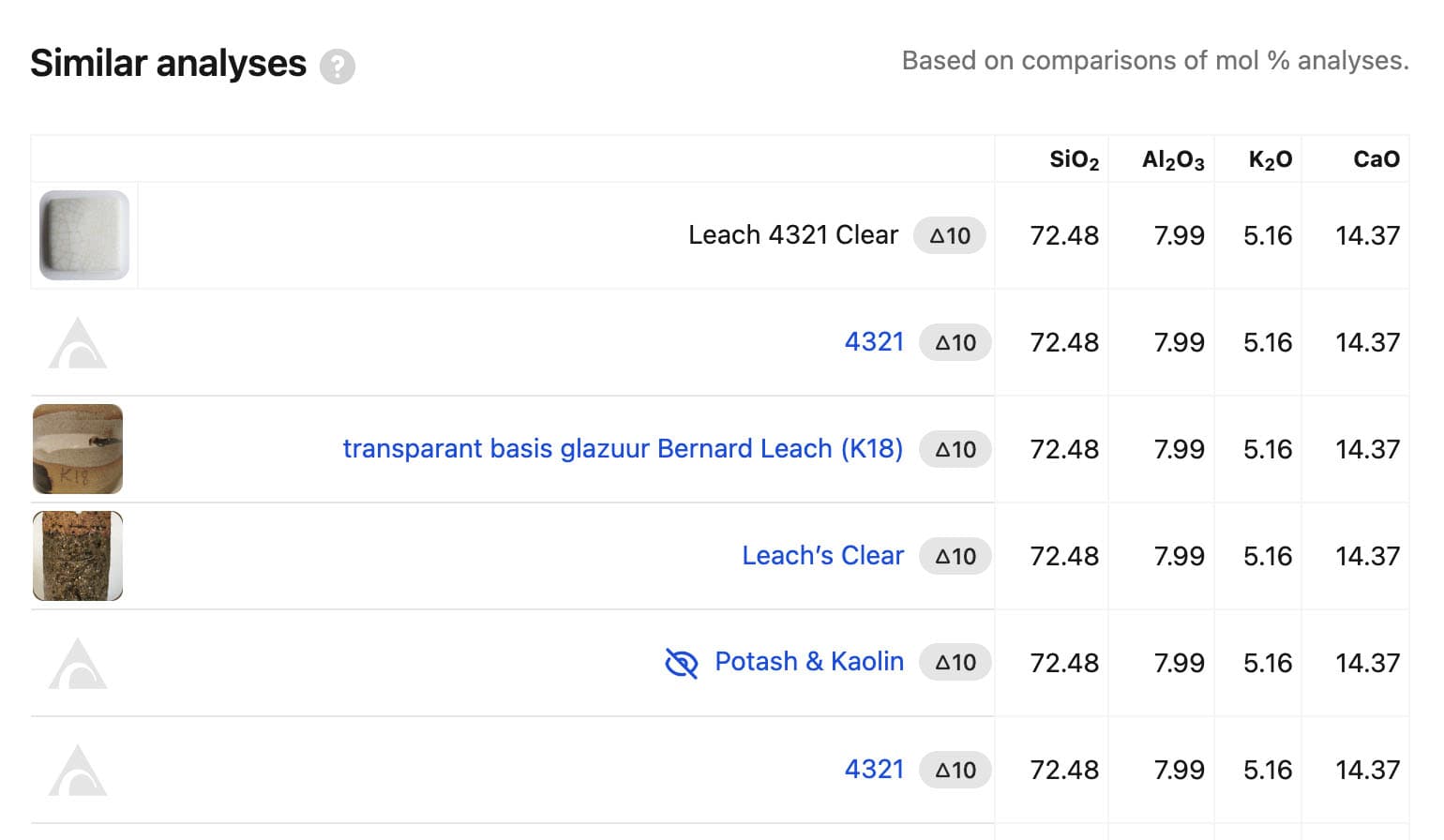Click the K2O column header
Viewport: 1444px width, 840px height.
[x=1270, y=159]
